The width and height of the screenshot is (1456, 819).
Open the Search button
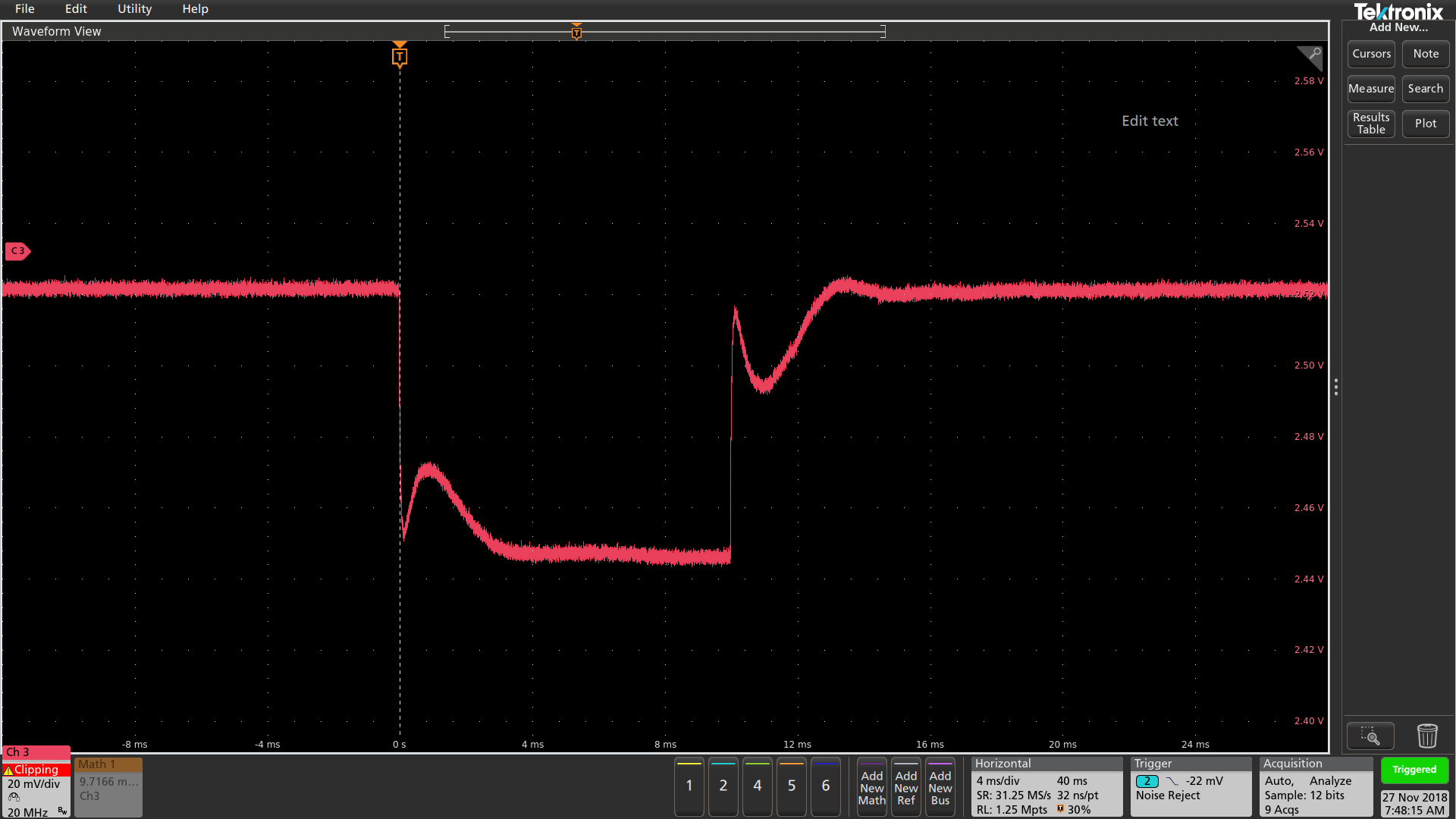point(1426,89)
